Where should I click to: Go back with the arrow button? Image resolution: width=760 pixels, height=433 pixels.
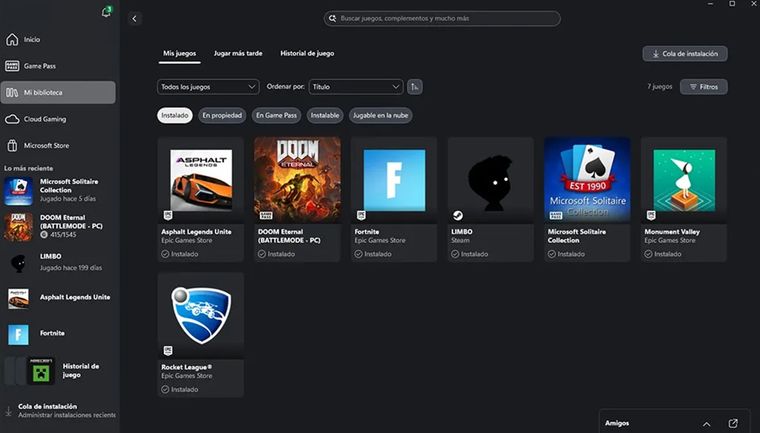pyautogui.click(x=135, y=18)
